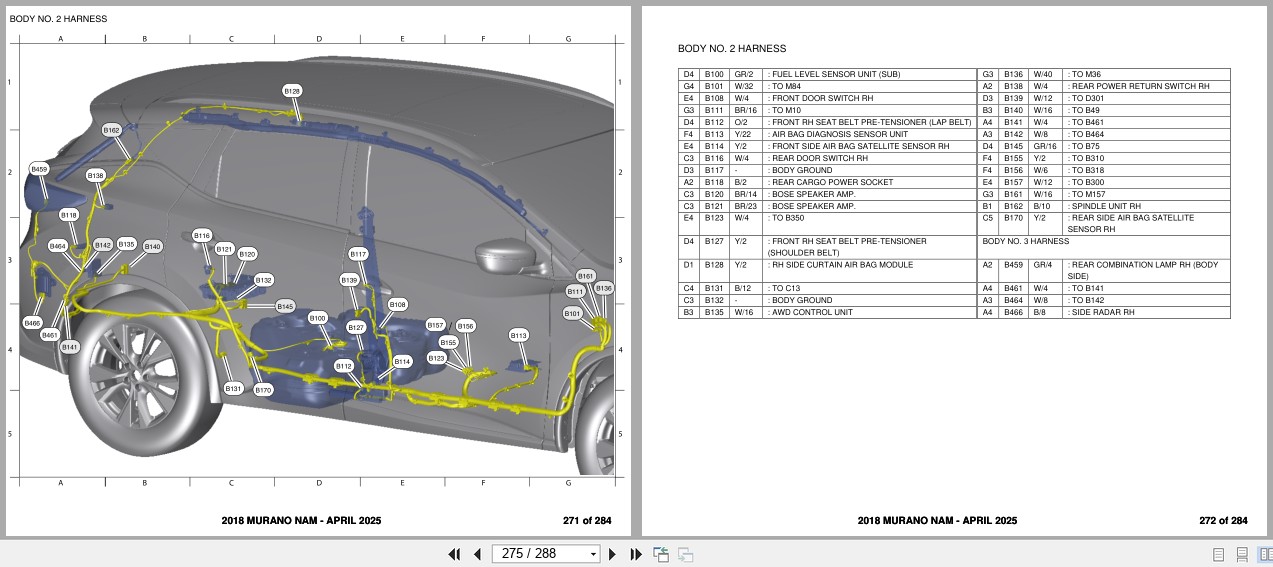The image size is (1273, 567).
Task: Click connector label B141 on diagram
Action: [x=69, y=347]
